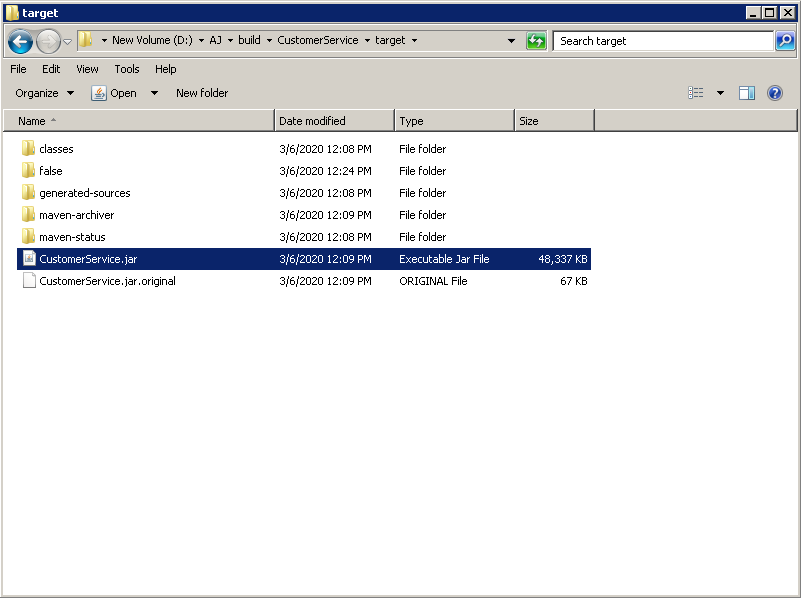Open address bar history dropdown
The width and height of the screenshot is (801, 598).
coord(511,41)
